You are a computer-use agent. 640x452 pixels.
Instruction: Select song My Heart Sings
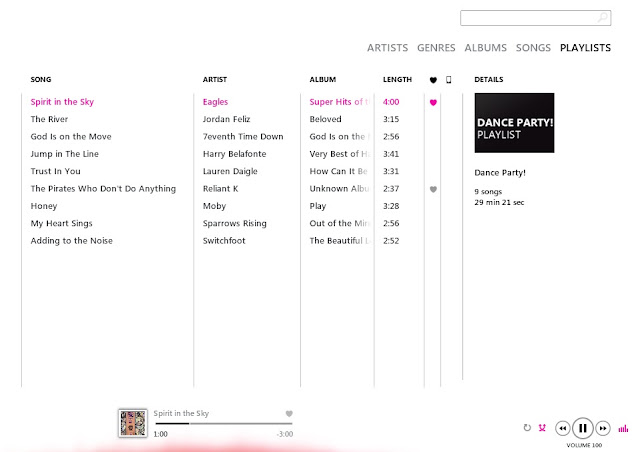point(61,223)
